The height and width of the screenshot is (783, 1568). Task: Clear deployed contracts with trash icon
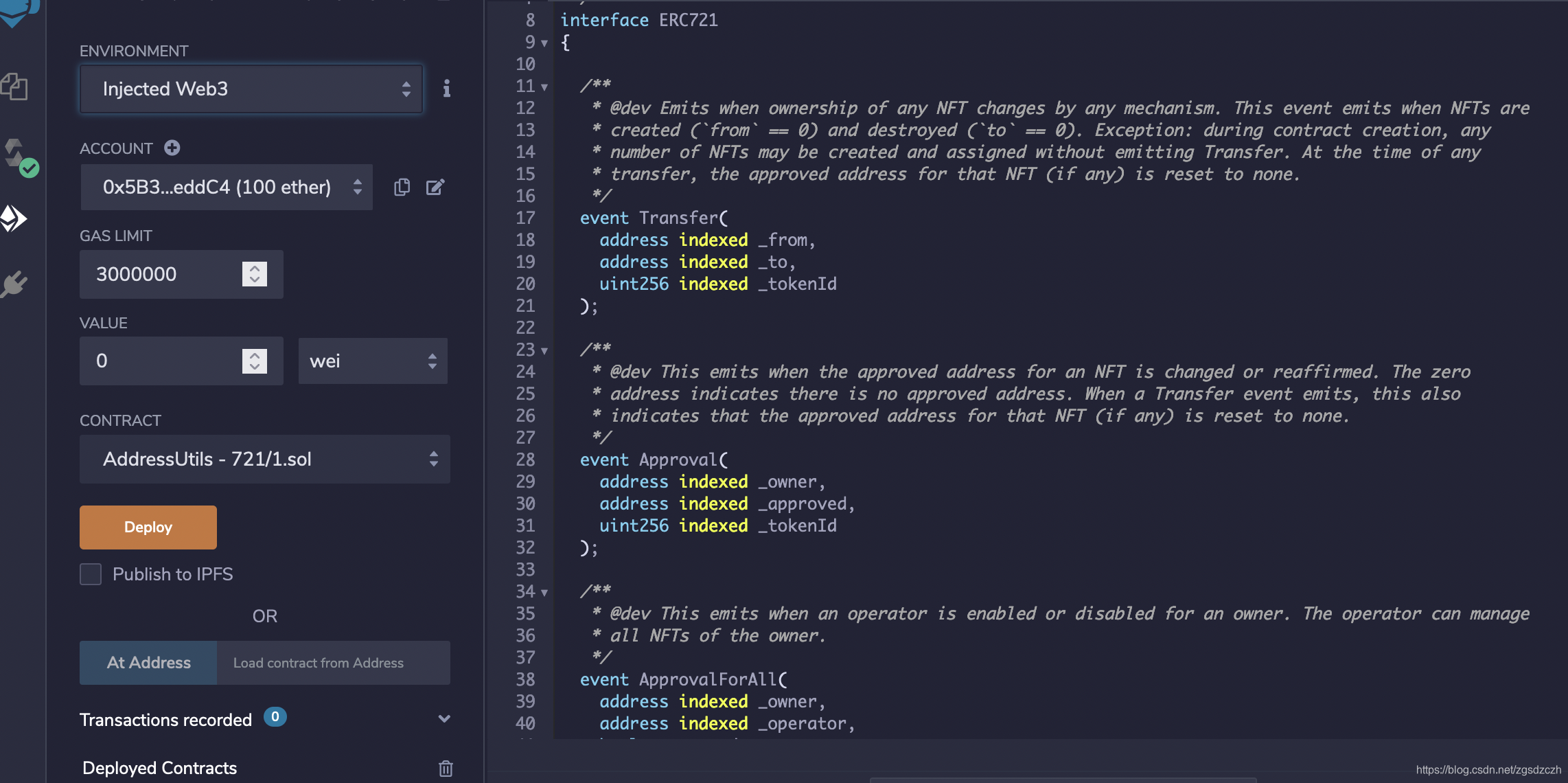point(446,768)
